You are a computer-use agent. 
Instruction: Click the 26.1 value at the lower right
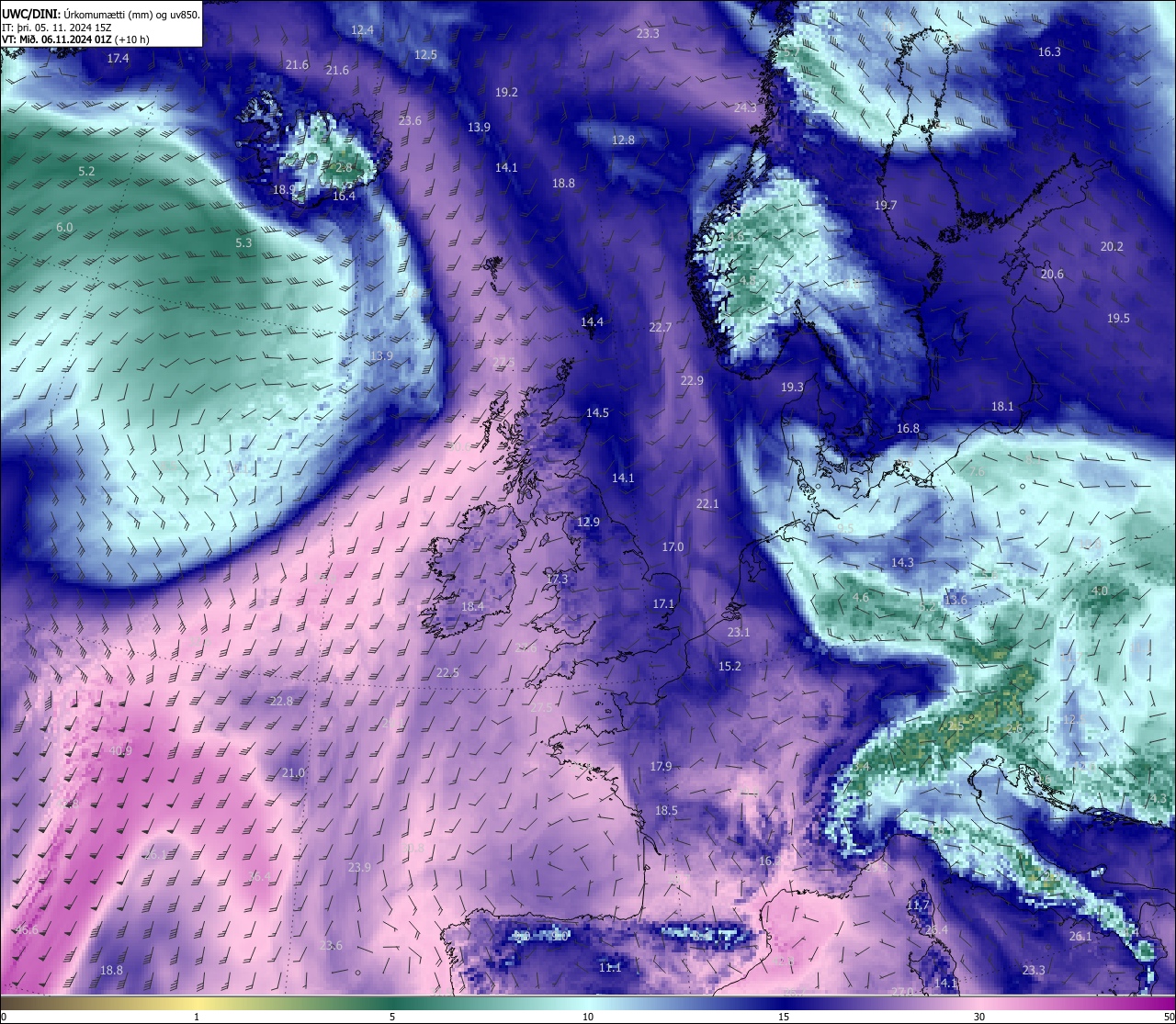point(1080,936)
